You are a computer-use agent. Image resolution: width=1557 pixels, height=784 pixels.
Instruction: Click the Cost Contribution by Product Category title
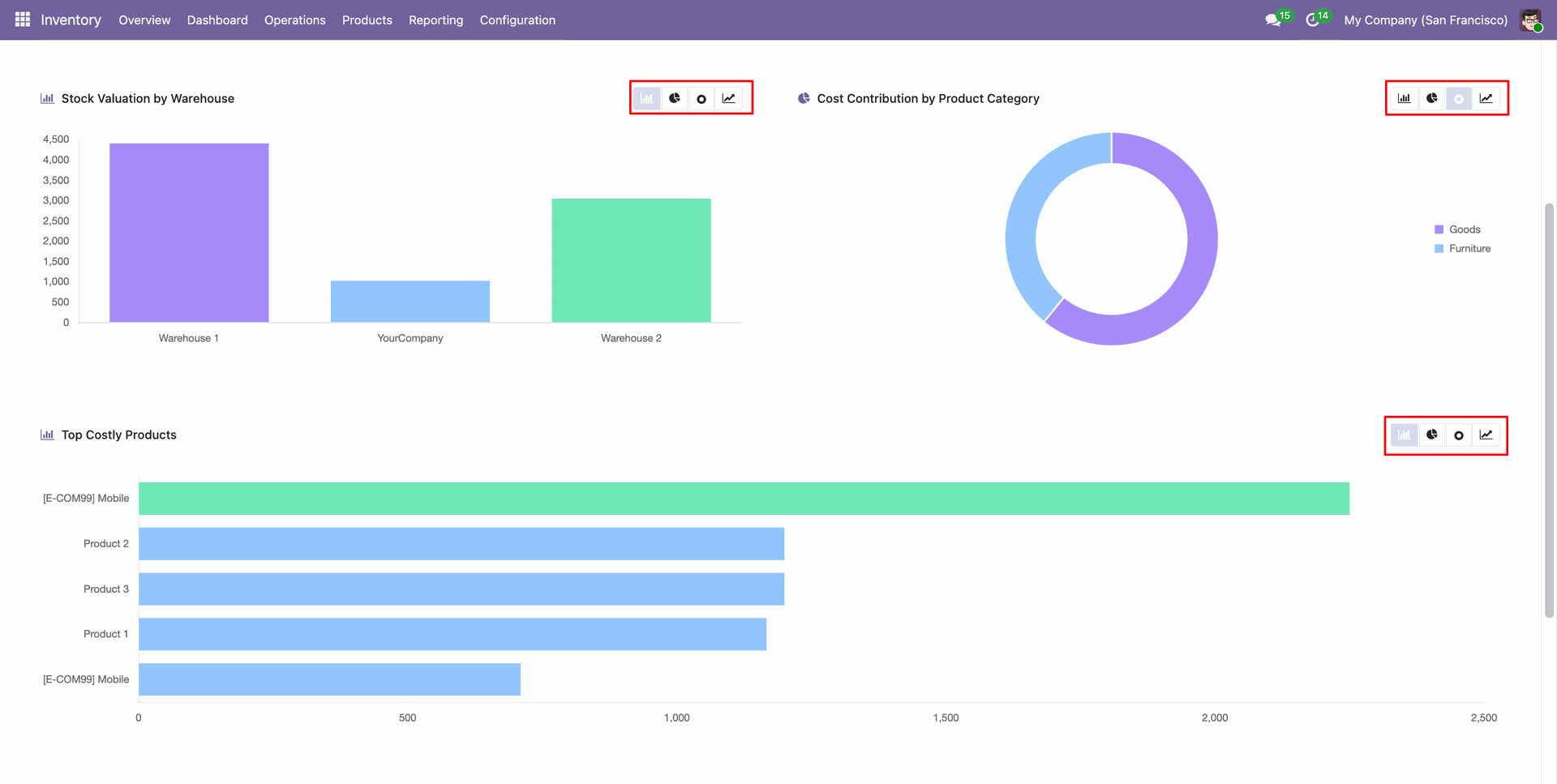[x=928, y=99]
